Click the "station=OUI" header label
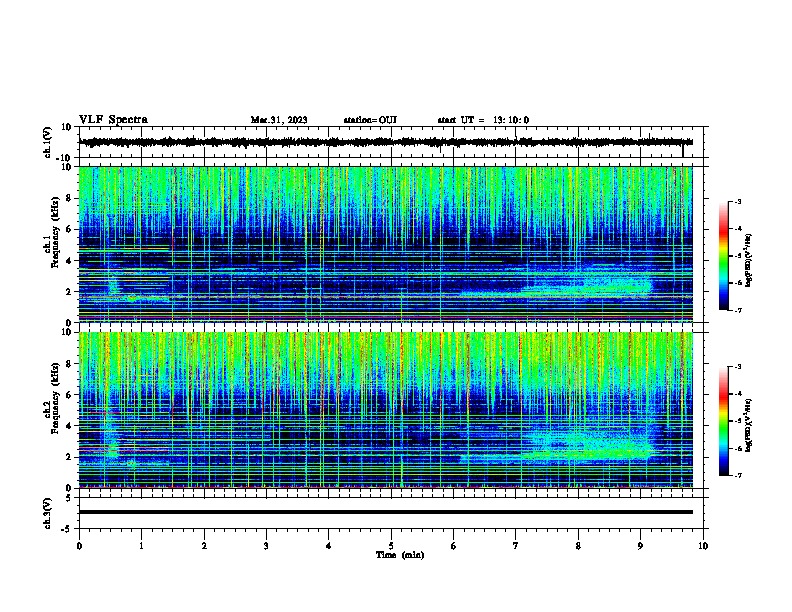Viewport: 792px width, 612px height. (x=370, y=120)
